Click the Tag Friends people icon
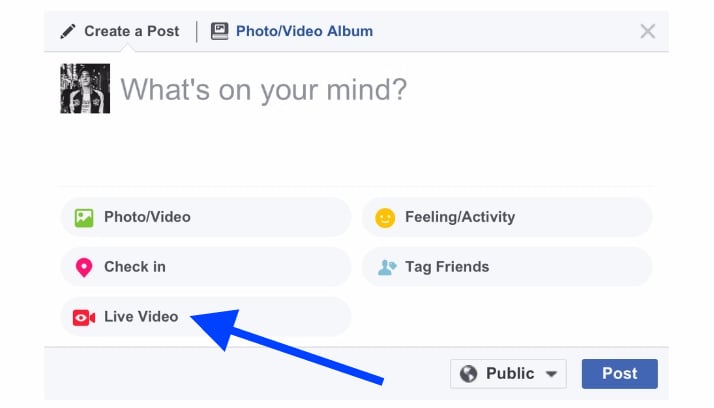714x408 pixels. point(386,267)
